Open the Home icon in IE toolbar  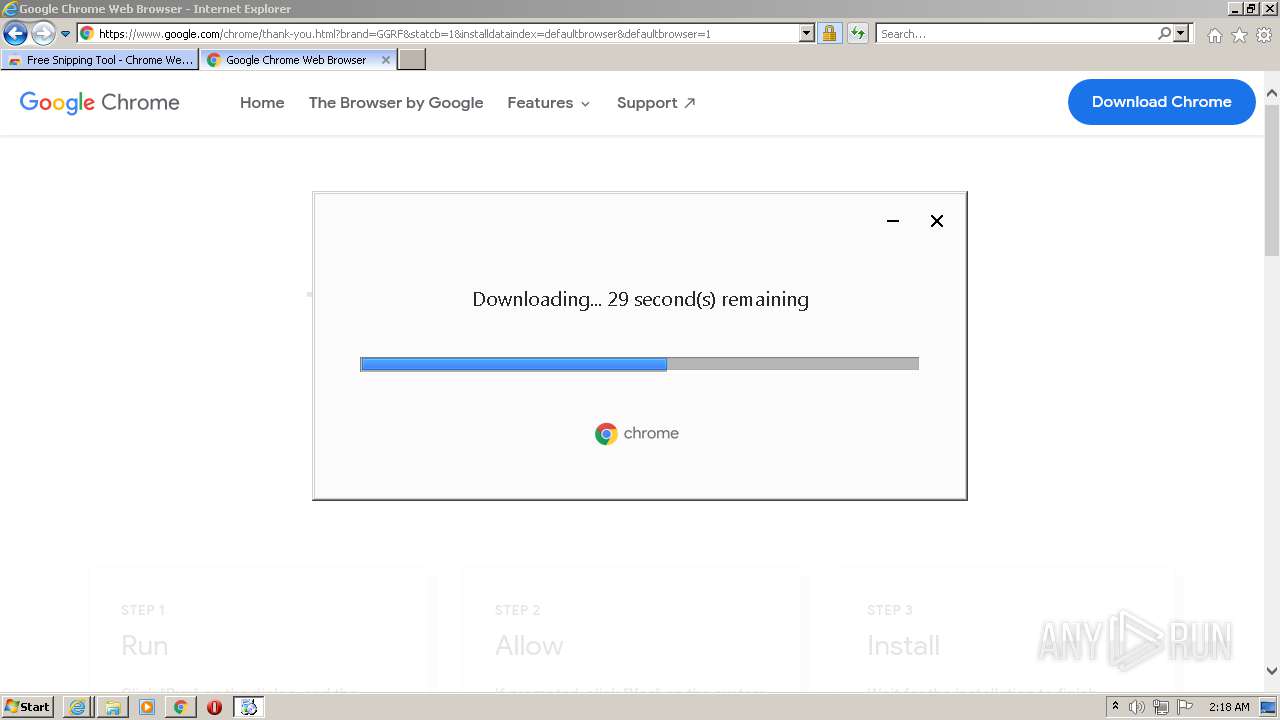click(x=1214, y=35)
